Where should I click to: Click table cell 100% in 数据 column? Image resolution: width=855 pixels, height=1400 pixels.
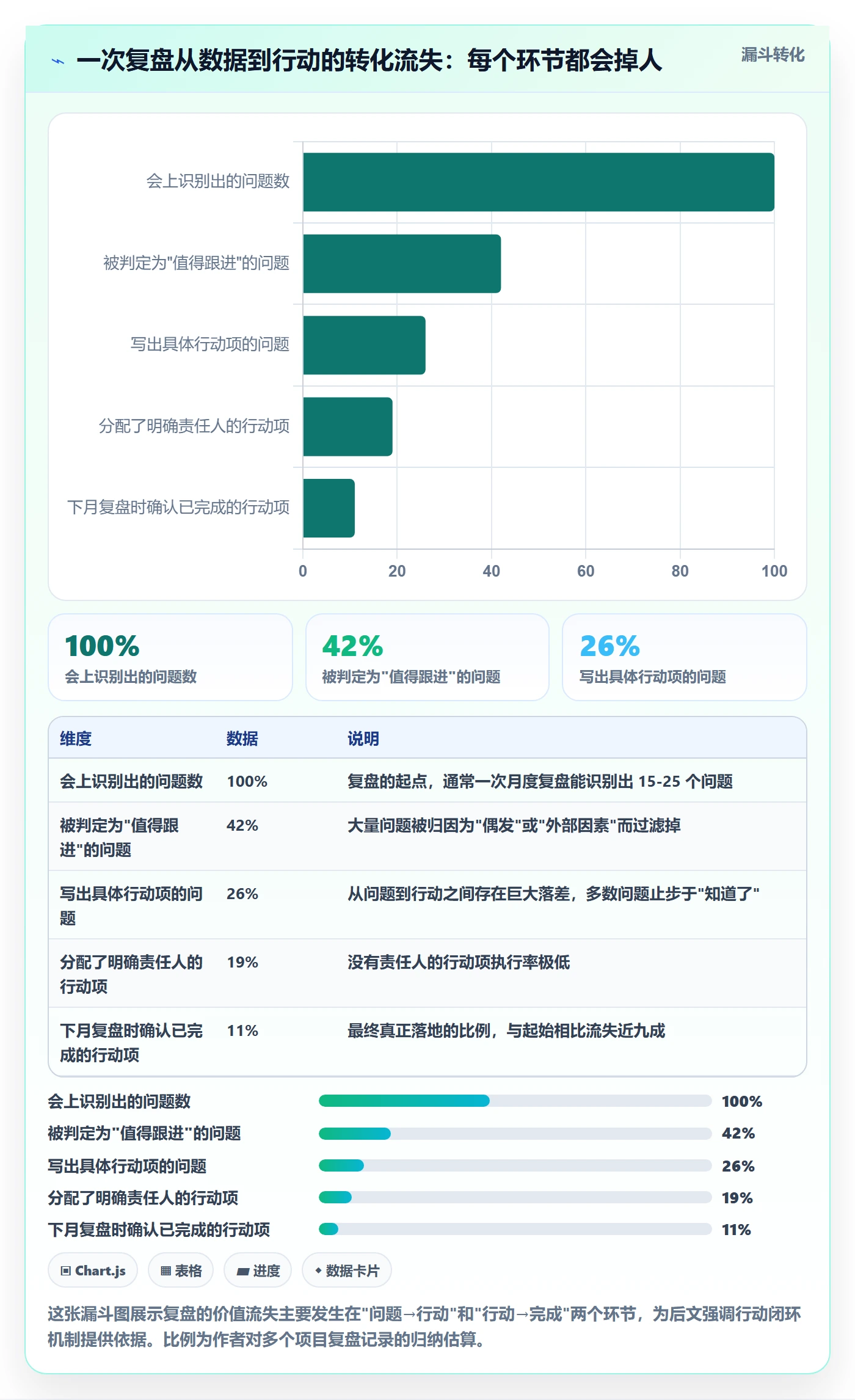click(247, 781)
